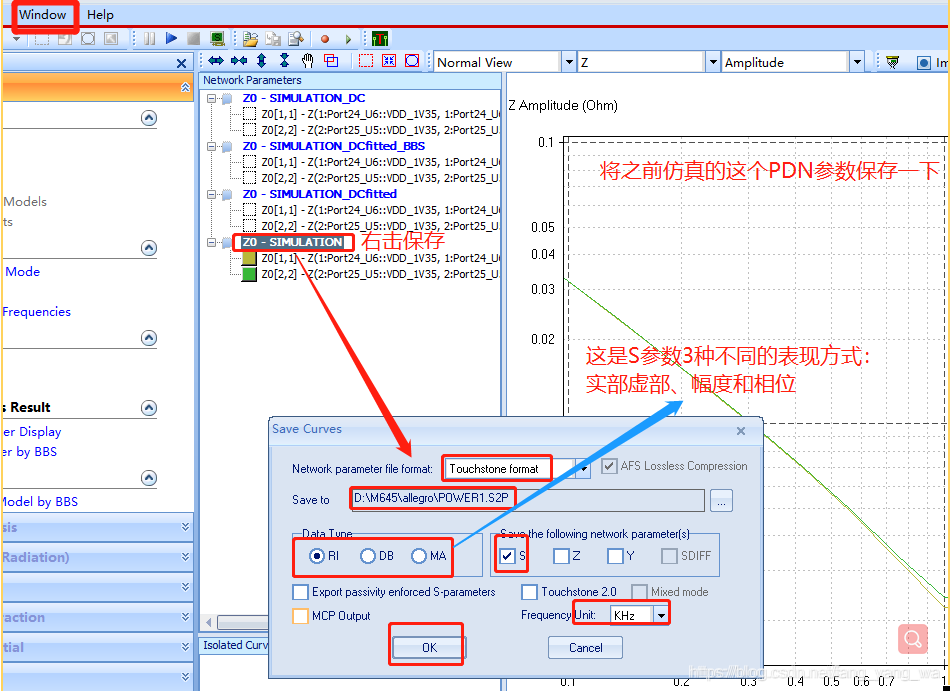Check the Y network parameter checkbox
The image size is (950, 691).
click(616, 556)
